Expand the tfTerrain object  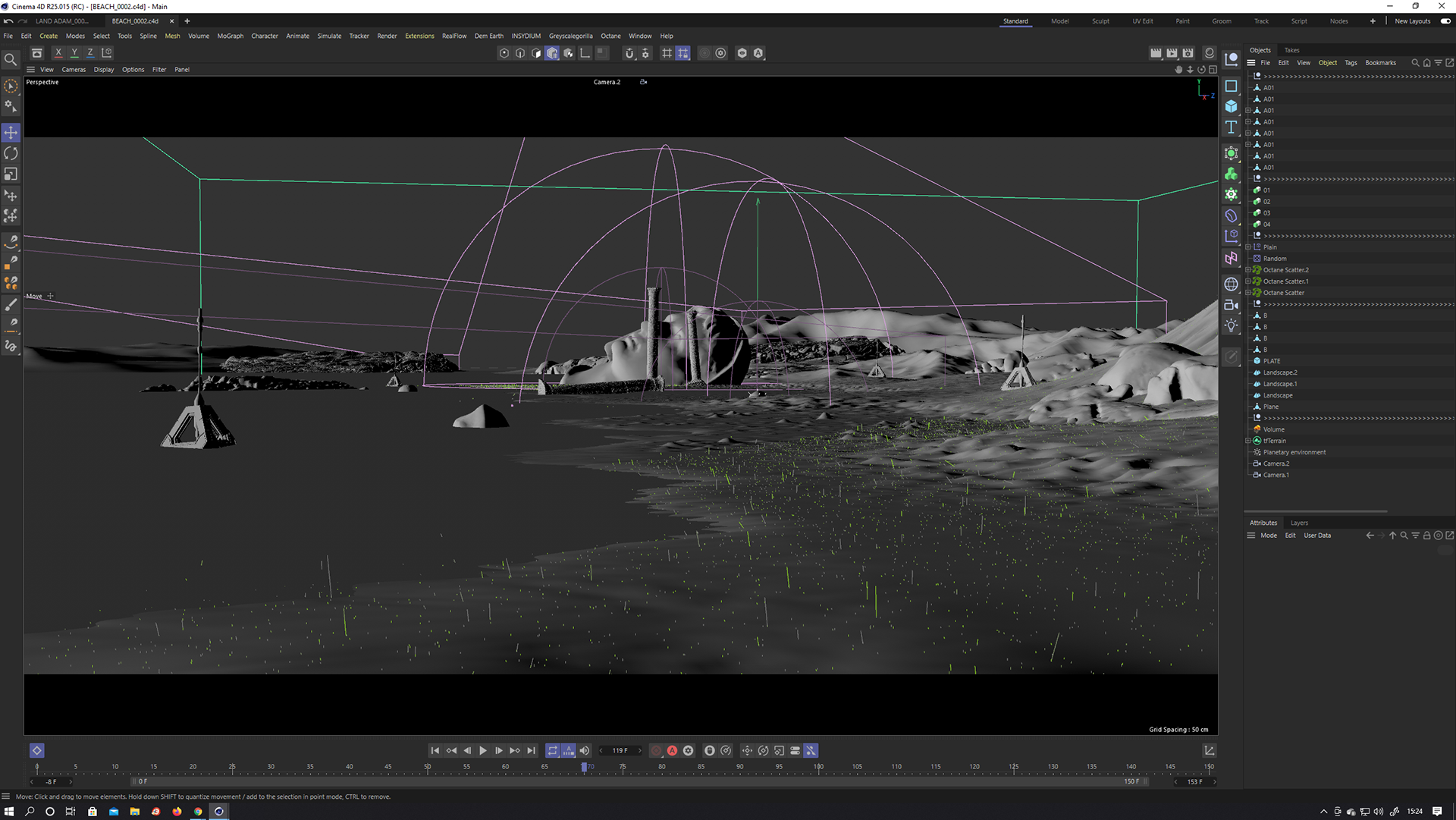(1248, 441)
